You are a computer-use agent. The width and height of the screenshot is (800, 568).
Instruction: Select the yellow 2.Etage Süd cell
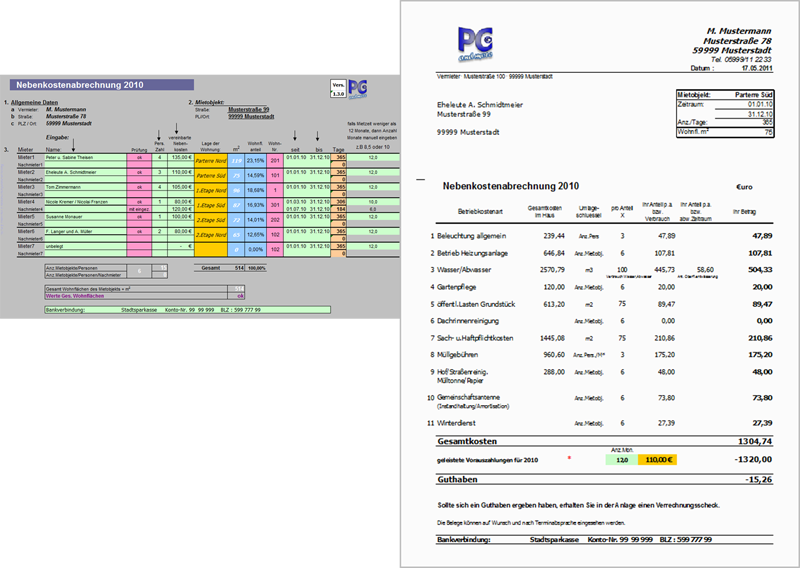[x=211, y=220]
